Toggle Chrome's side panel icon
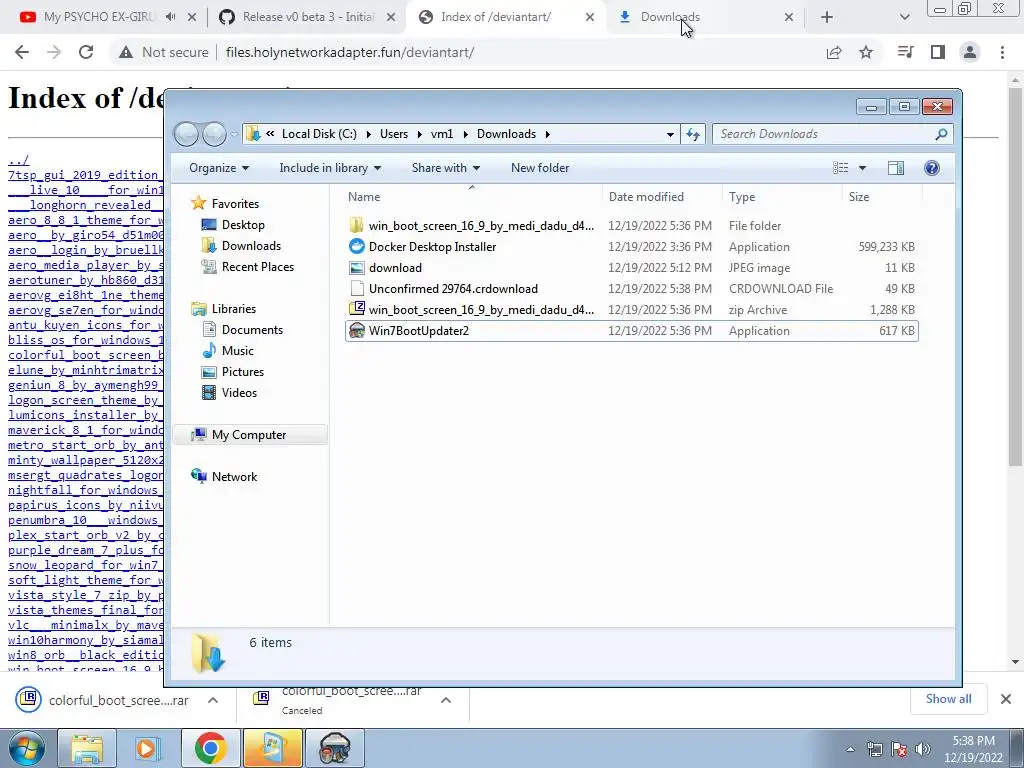This screenshot has height=768, width=1024. tap(938, 52)
